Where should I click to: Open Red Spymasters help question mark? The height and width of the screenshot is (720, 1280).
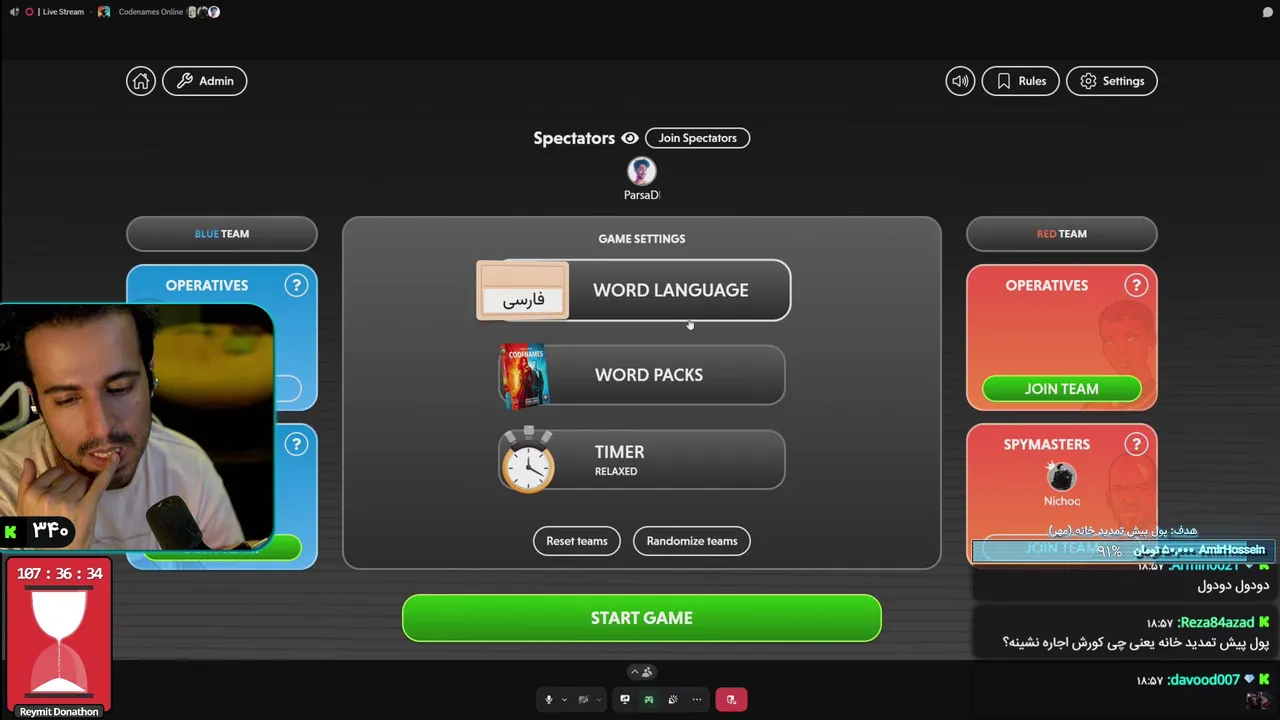point(1136,444)
